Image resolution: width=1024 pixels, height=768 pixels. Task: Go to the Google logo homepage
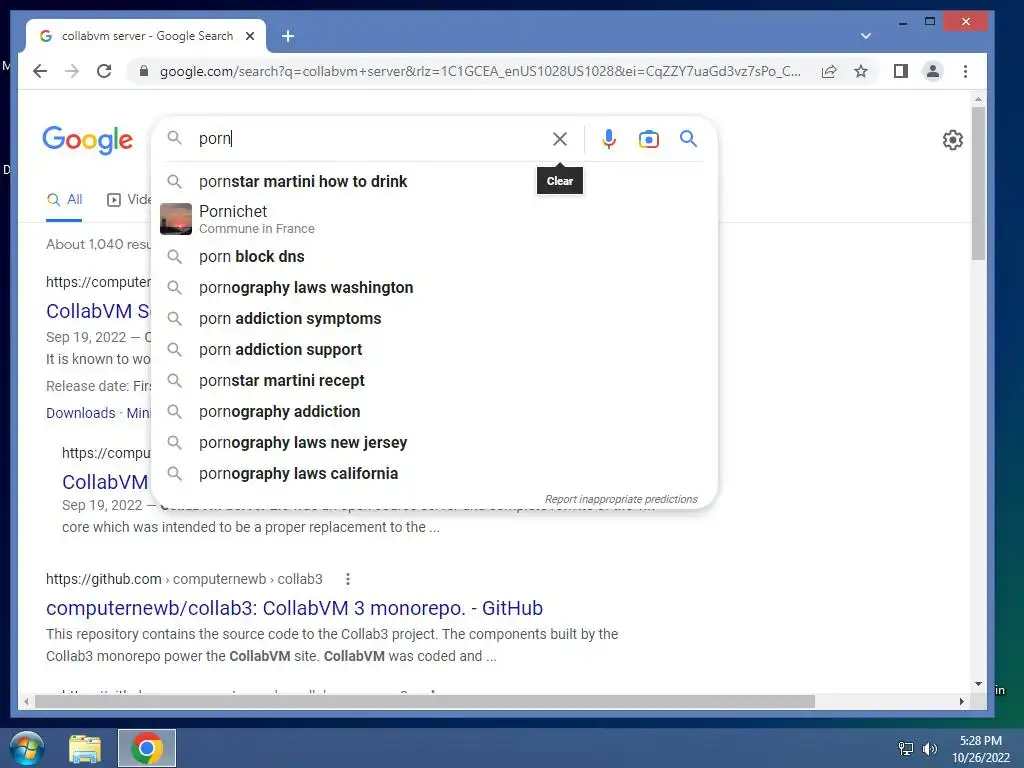click(88, 140)
